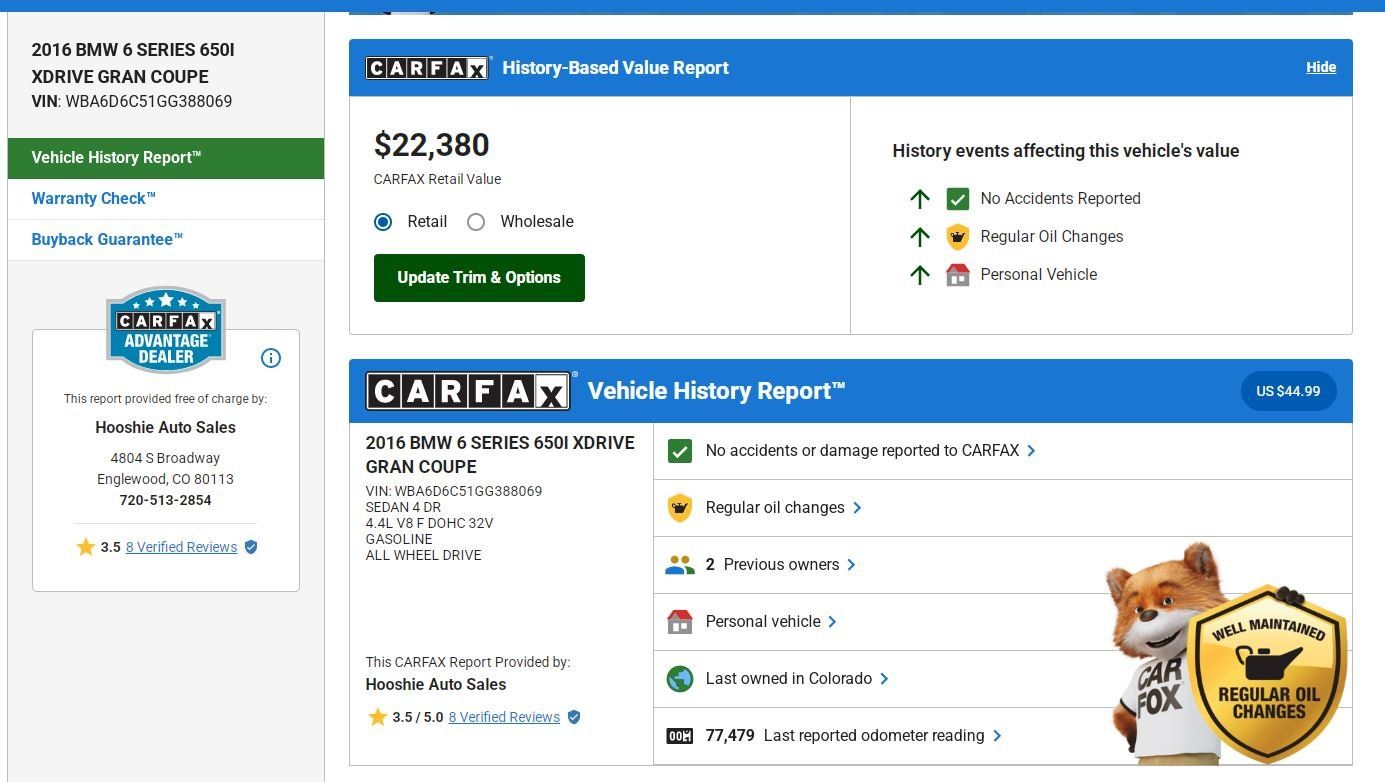Click the people icon in previous owners row
1385x782 pixels.
tap(680, 565)
